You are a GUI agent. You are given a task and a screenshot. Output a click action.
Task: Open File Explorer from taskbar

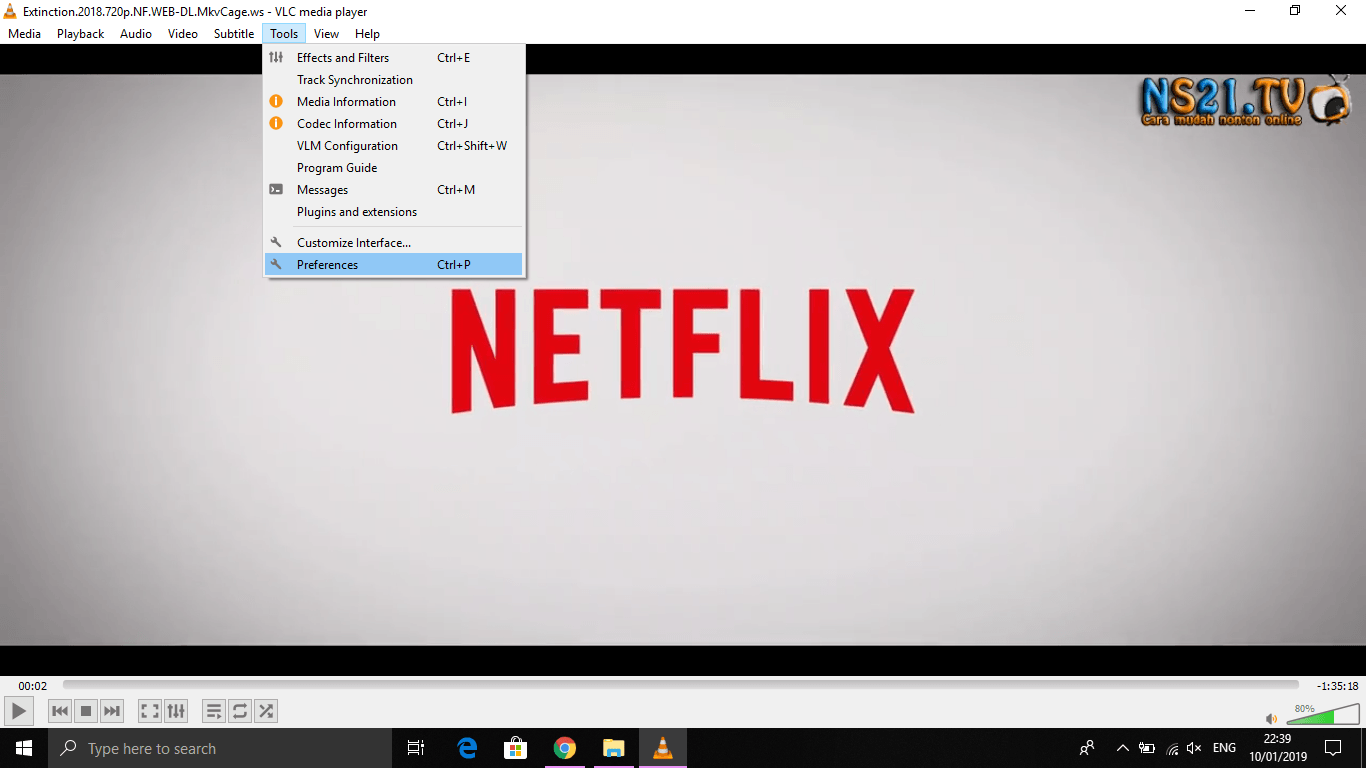(x=614, y=748)
